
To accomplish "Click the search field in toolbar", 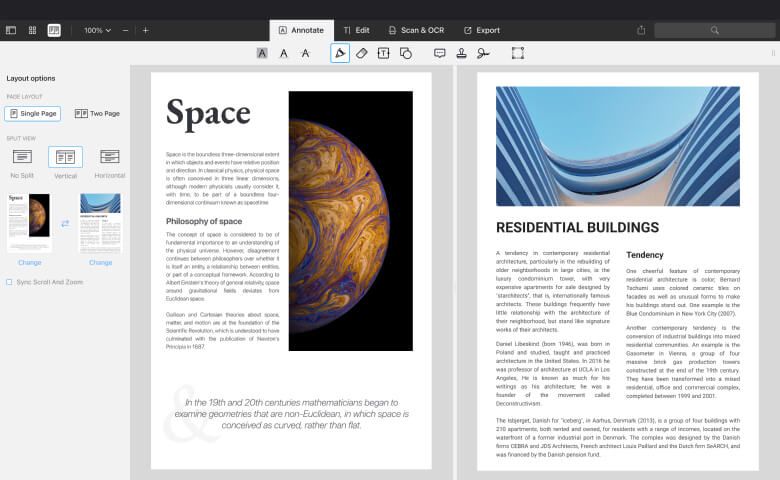I will [714, 30].
